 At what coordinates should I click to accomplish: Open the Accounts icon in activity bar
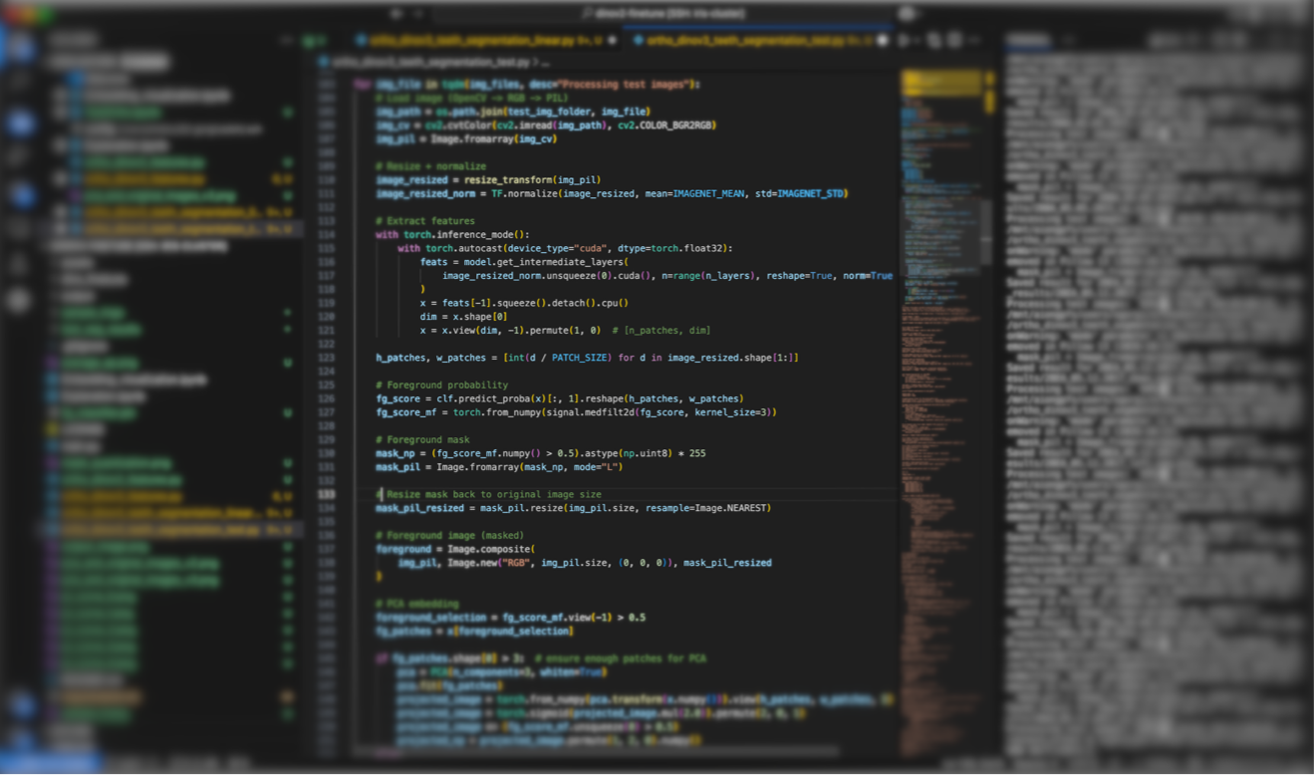21,704
